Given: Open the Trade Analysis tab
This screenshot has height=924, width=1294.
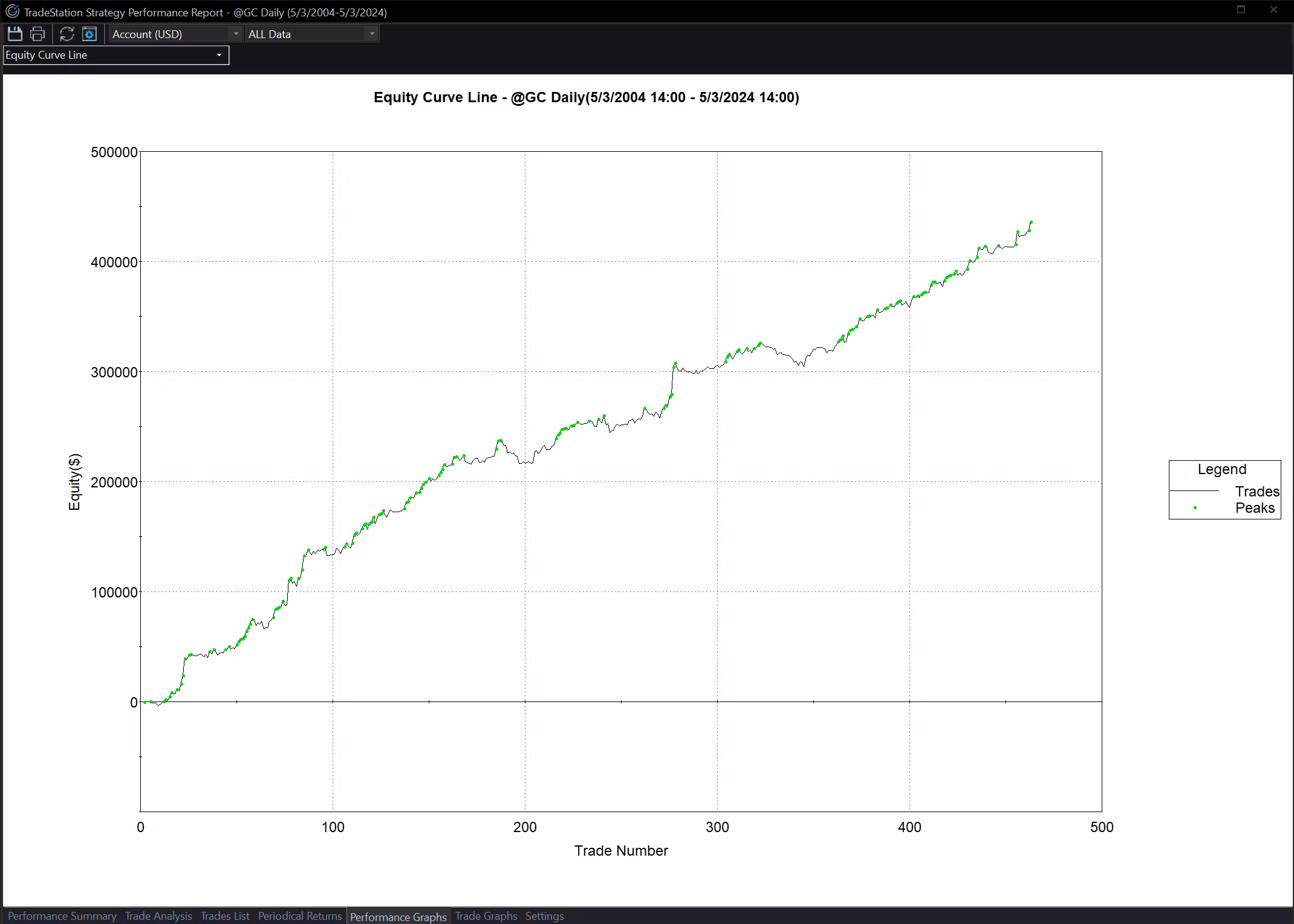Looking at the screenshot, I should tap(158, 916).
